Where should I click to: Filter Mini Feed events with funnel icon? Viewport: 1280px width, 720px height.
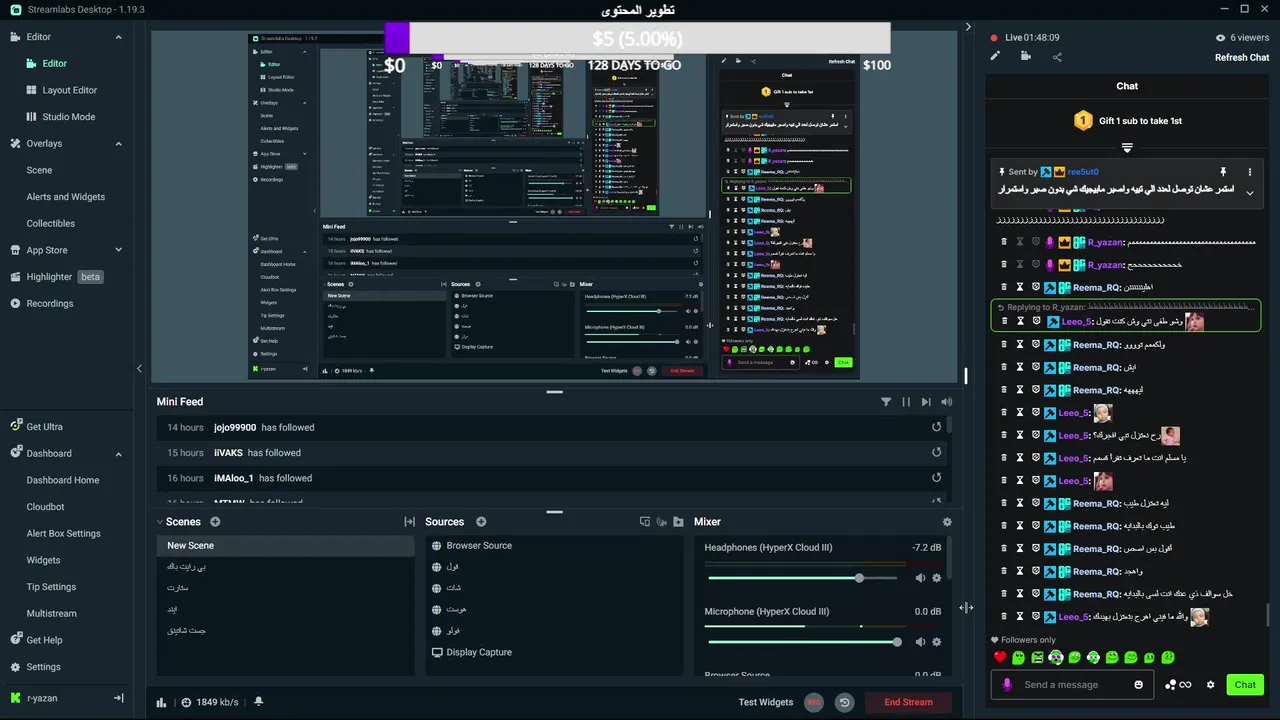(x=886, y=402)
